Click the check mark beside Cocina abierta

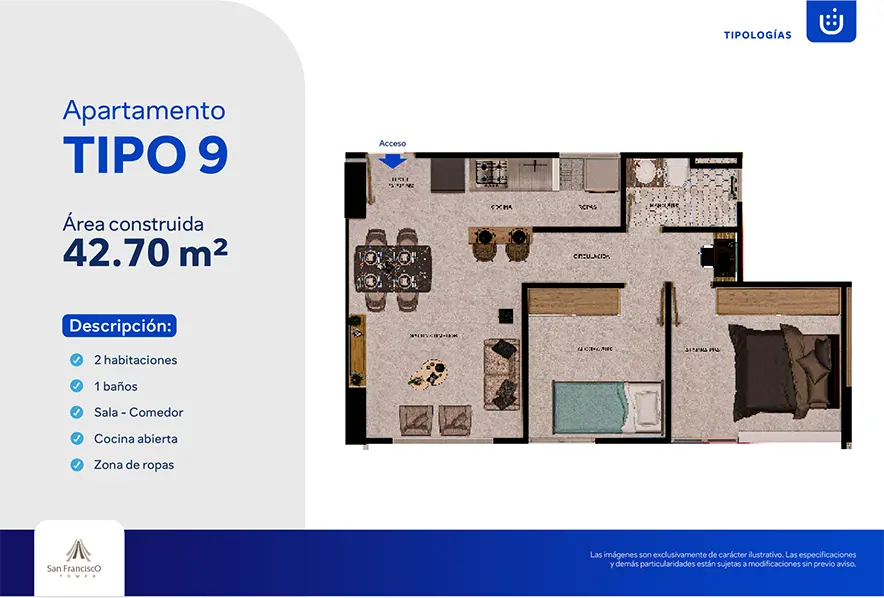tap(77, 438)
